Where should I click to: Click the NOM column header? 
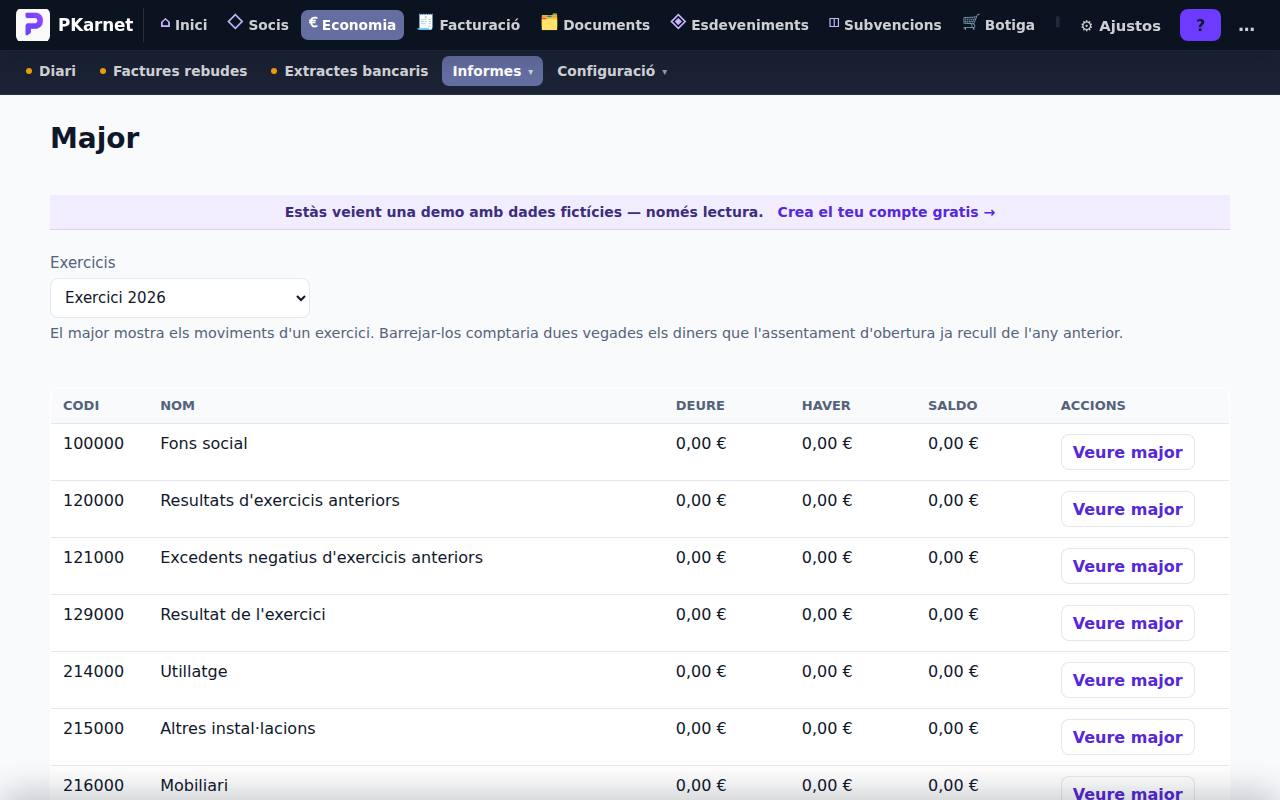pyautogui.click(x=177, y=405)
